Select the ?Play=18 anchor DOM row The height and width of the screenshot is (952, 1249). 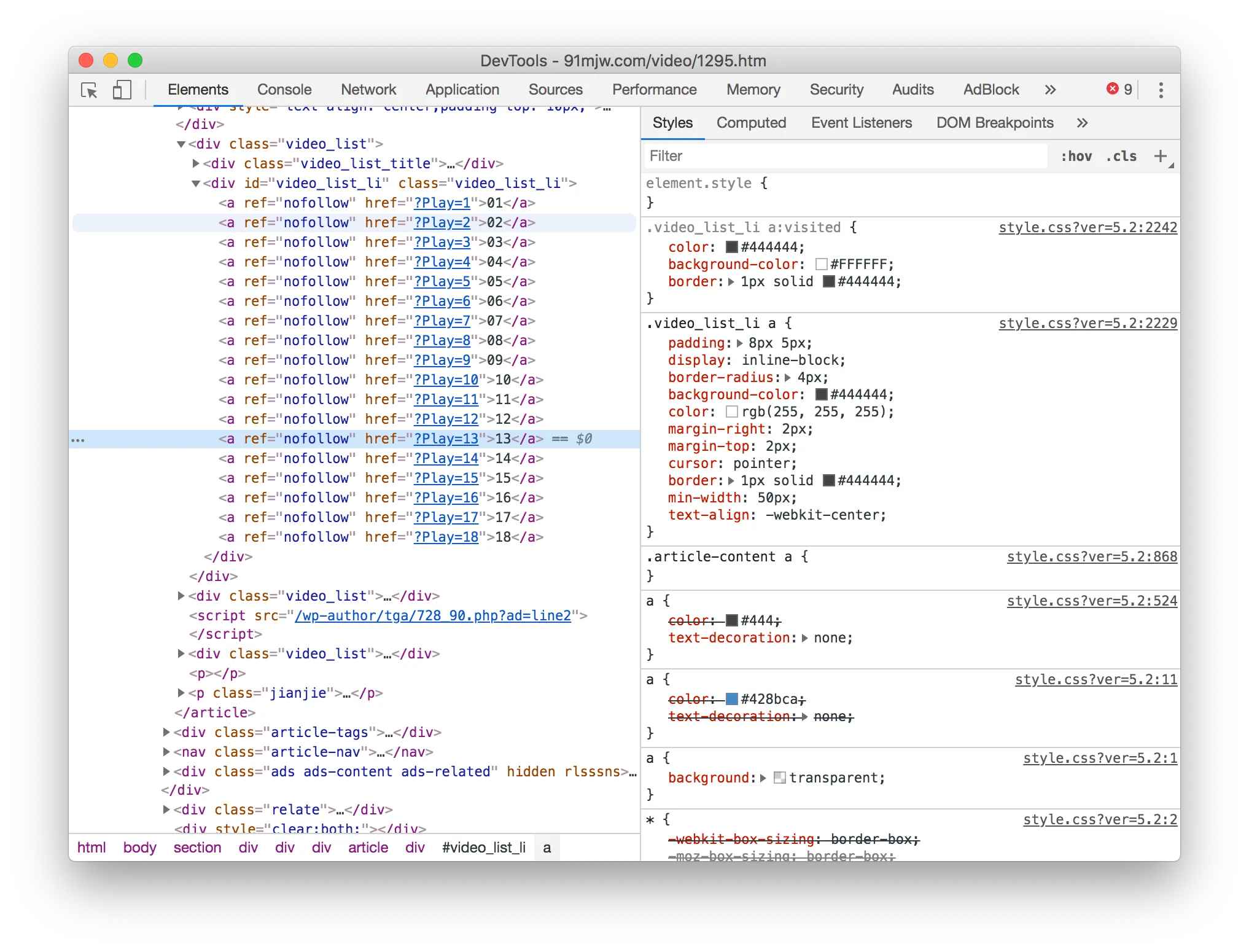pos(354,537)
